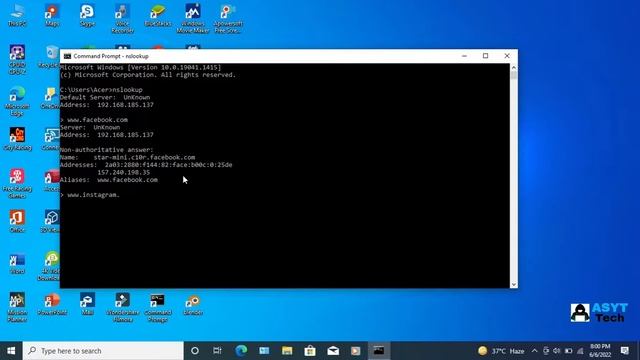Click the Cortana circle on taskbar

[195, 351]
